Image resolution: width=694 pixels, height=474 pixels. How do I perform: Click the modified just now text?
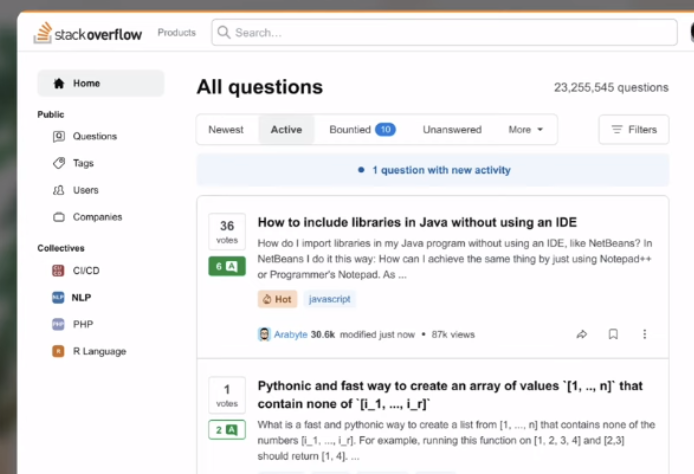tap(377, 335)
